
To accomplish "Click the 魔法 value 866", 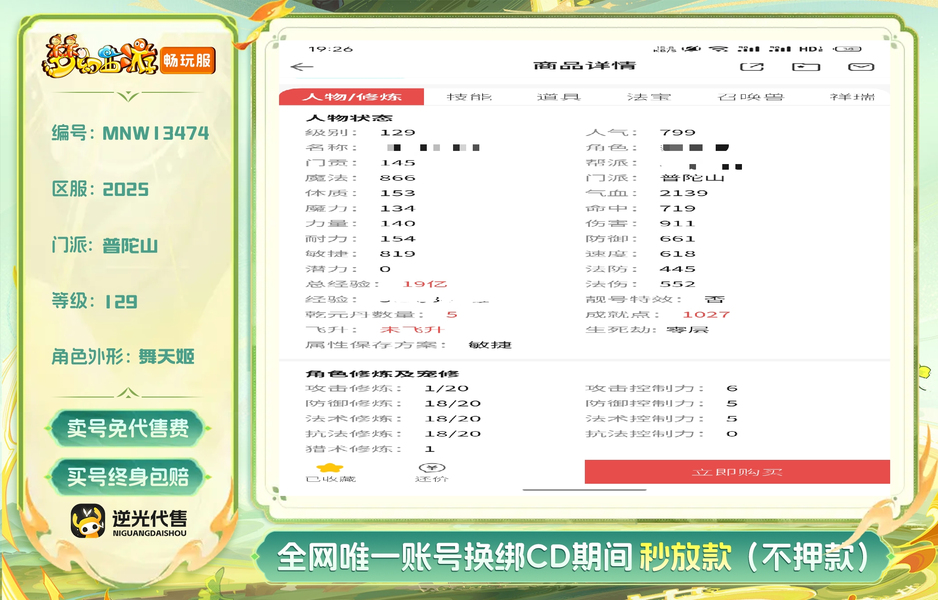I will tap(397, 178).
